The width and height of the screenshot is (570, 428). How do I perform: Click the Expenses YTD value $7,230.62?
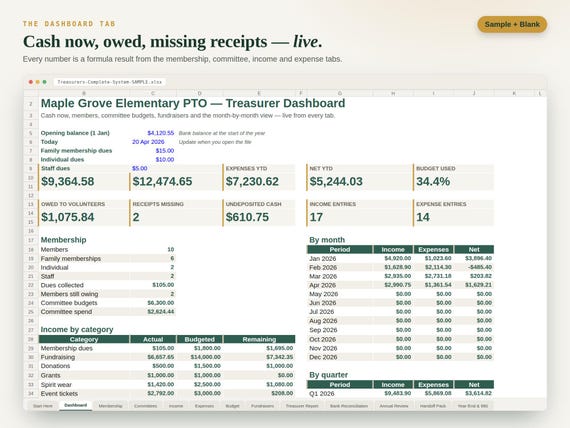point(252,181)
